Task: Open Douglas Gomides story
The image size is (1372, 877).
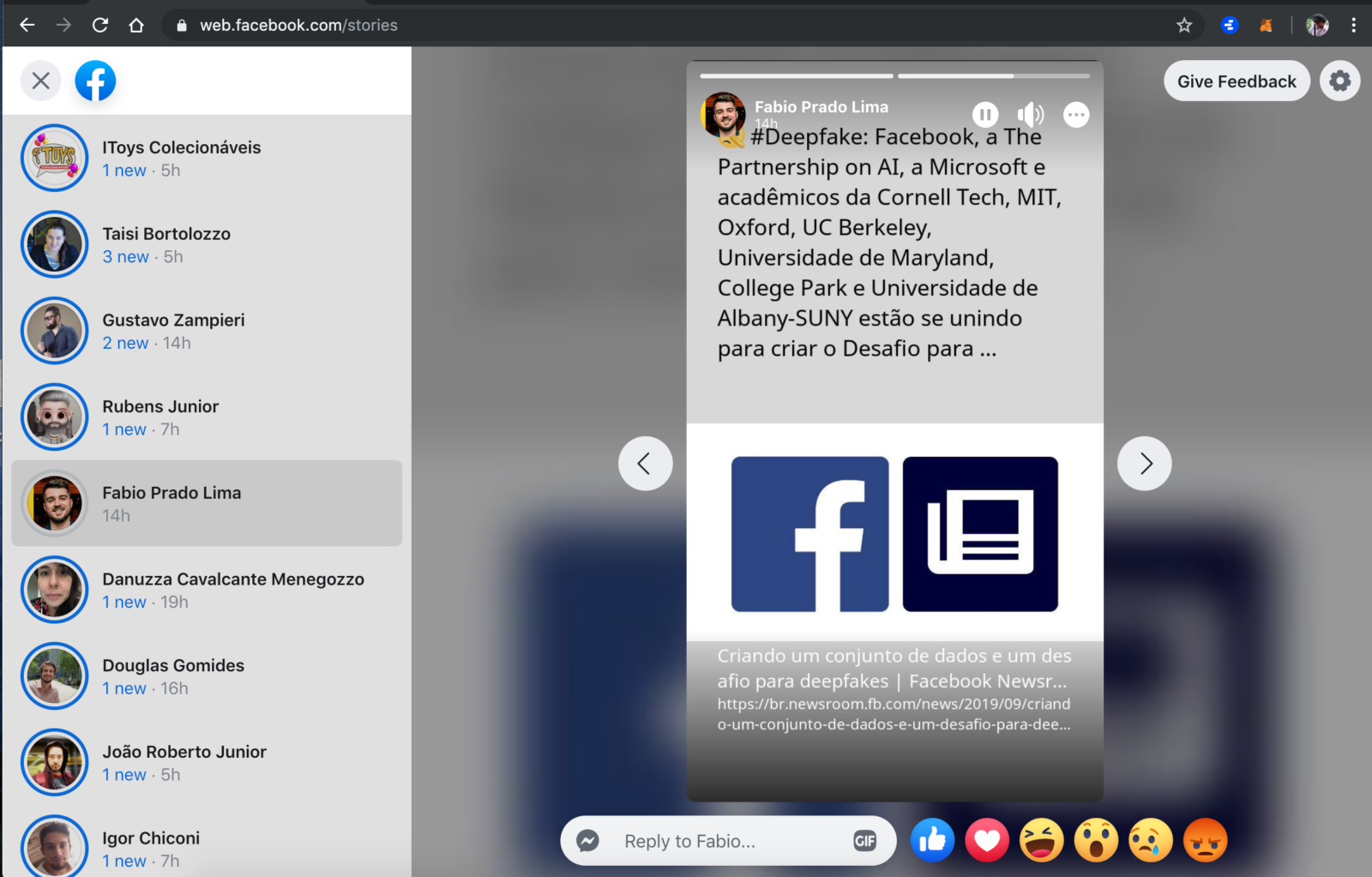Action: [x=207, y=676]
